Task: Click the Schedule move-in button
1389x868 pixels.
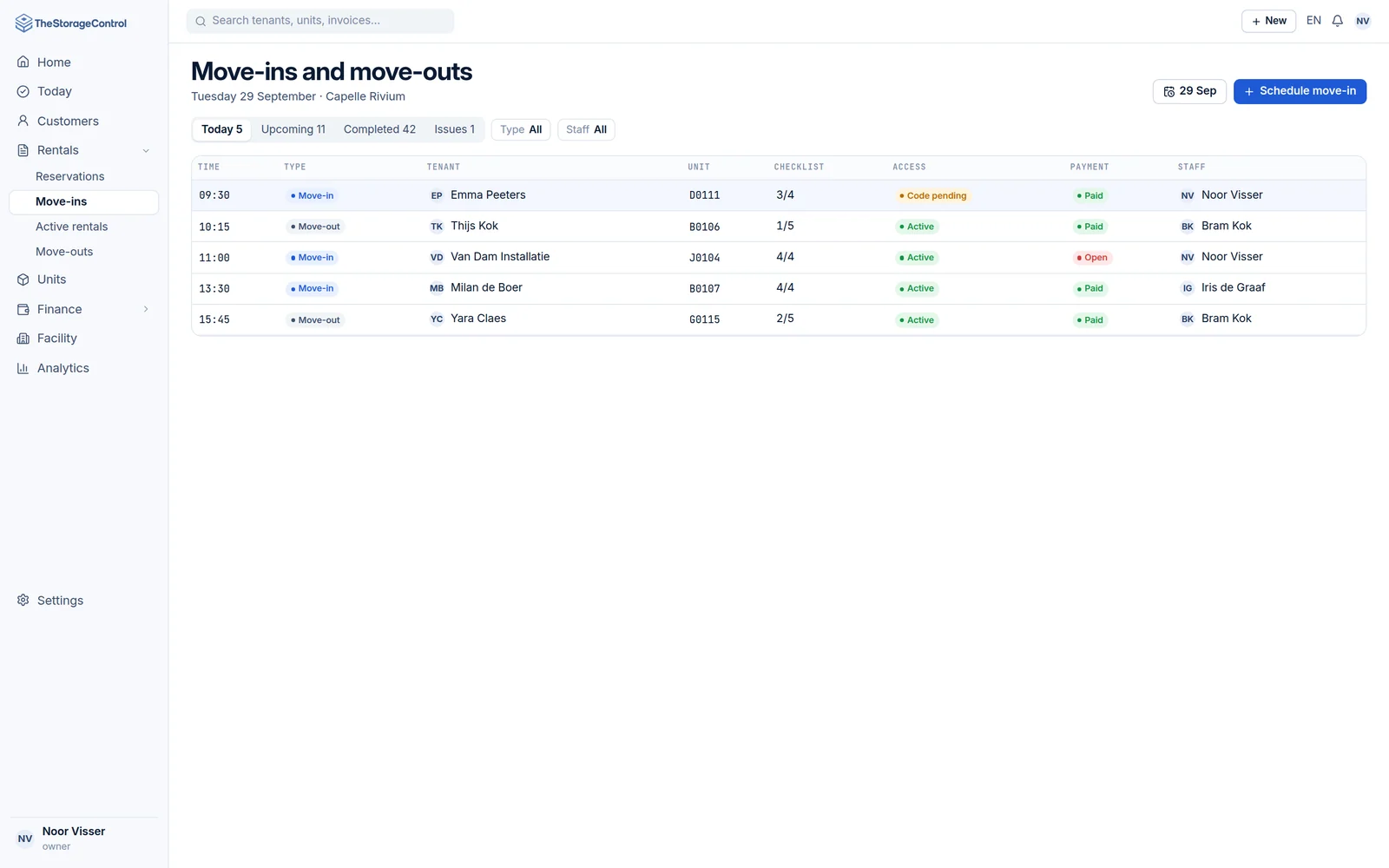Action: click(1300, 91)
